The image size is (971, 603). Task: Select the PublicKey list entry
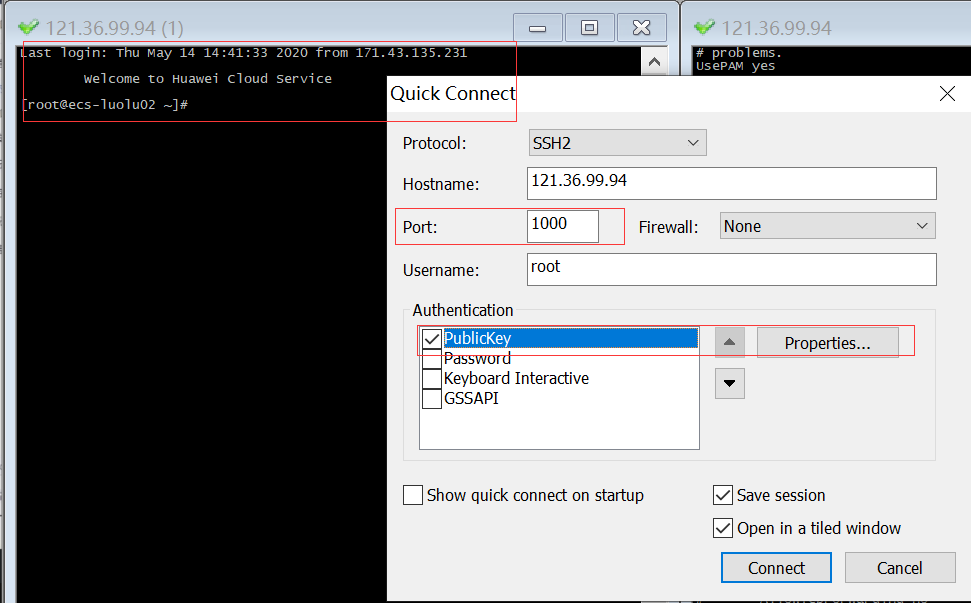pyautogui.click(x=570, y=338)
